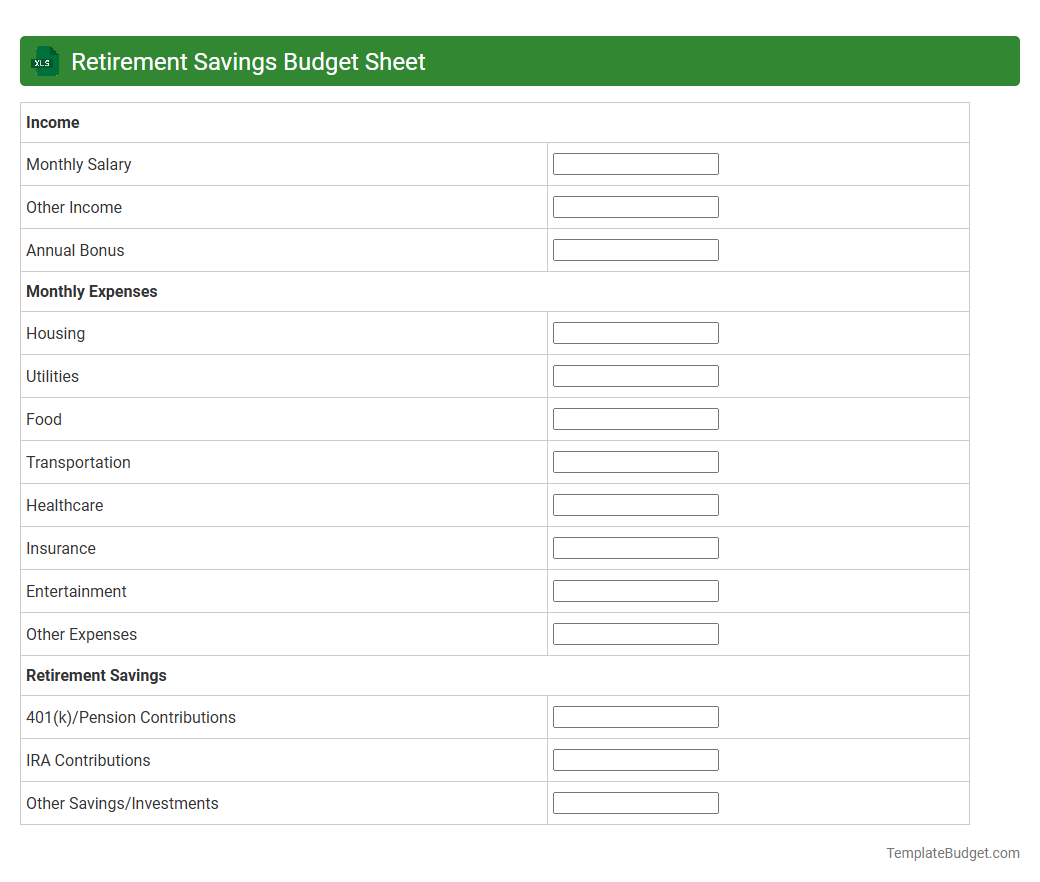Click the XLS spreadsheet icon in the header
This screenshot has height=882, width=1040.
44,61
